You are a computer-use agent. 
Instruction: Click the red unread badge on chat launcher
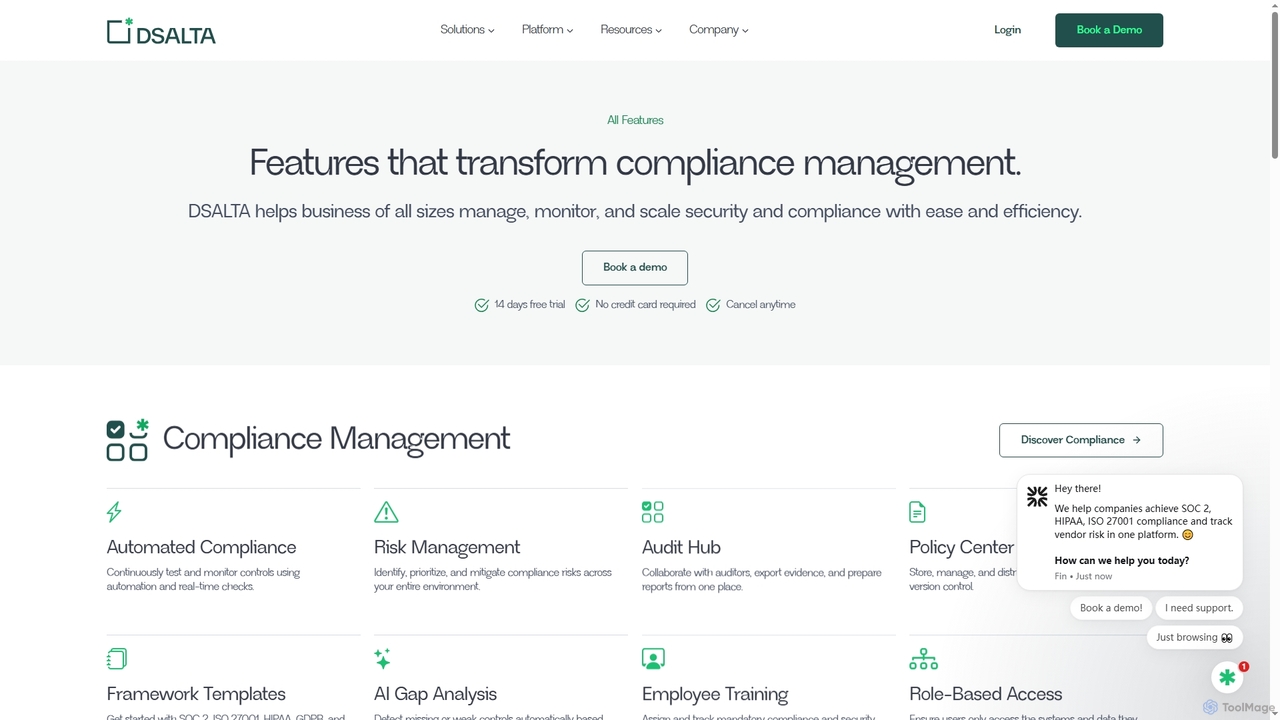click(x=1244, y=666)
